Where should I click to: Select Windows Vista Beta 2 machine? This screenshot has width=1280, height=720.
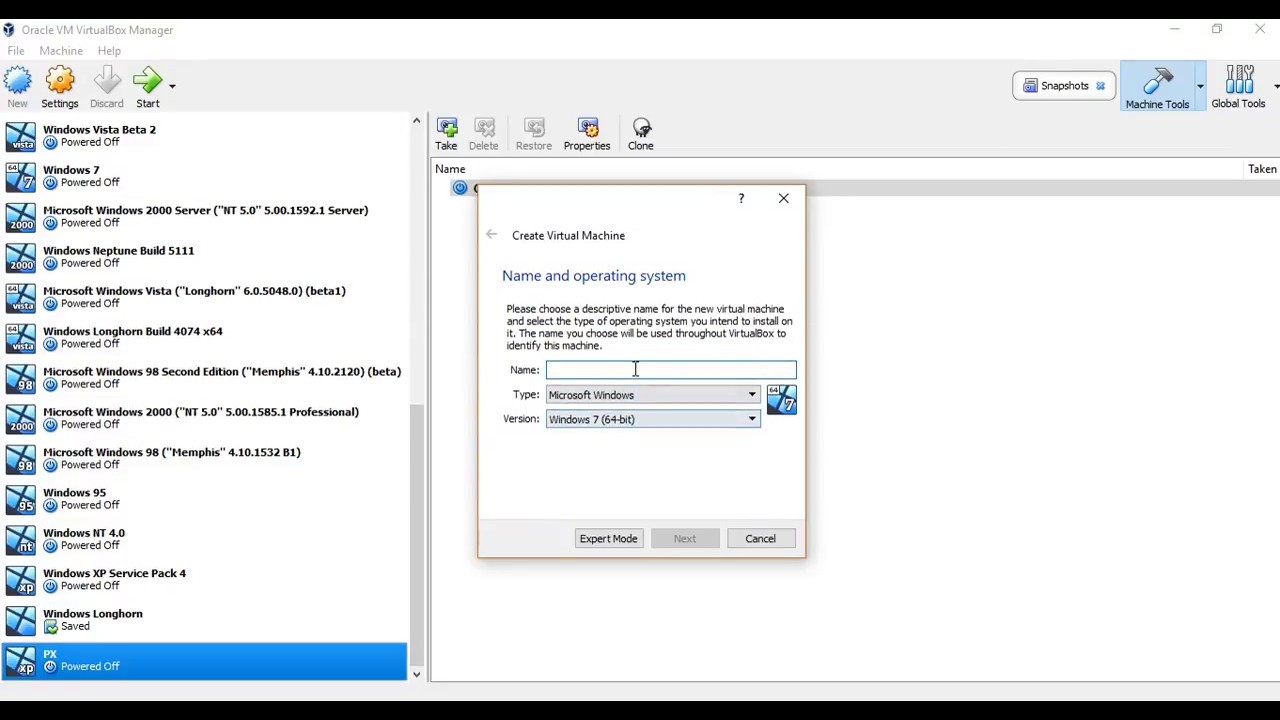[204, 136]
